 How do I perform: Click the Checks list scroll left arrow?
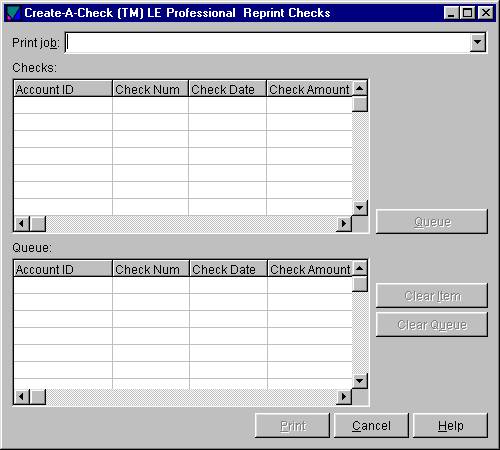pyautogui.click(x=22, y=223)
